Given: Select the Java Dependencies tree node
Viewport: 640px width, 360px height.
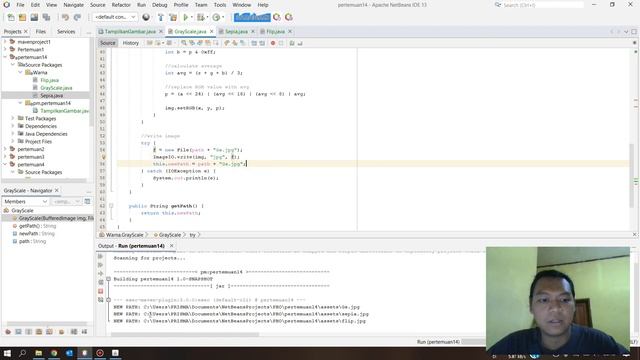Looking at the screenshot, I should [x=46, y=134].
